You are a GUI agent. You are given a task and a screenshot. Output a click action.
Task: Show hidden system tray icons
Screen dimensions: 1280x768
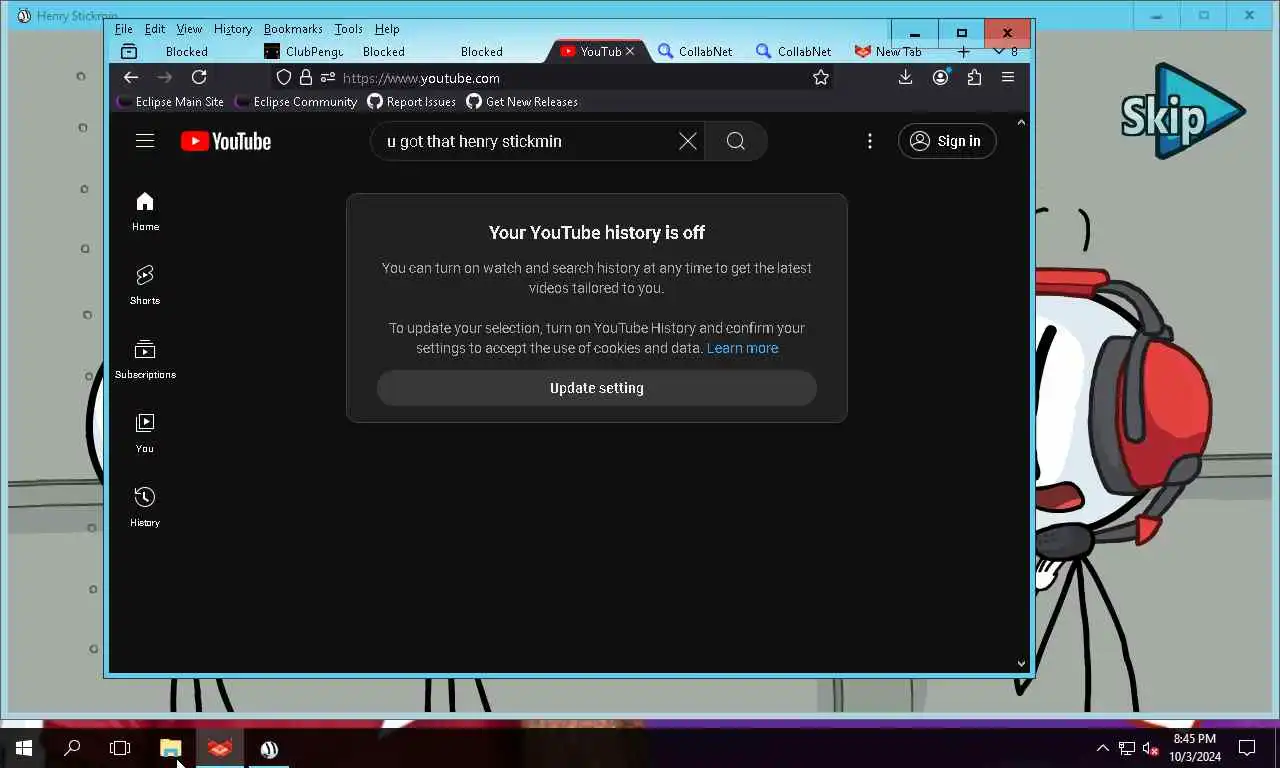pos(1103,748)
